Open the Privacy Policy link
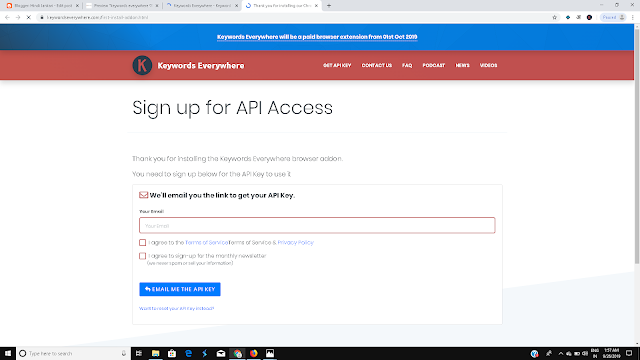Screen dimensions: 640x360 [296, 242]
